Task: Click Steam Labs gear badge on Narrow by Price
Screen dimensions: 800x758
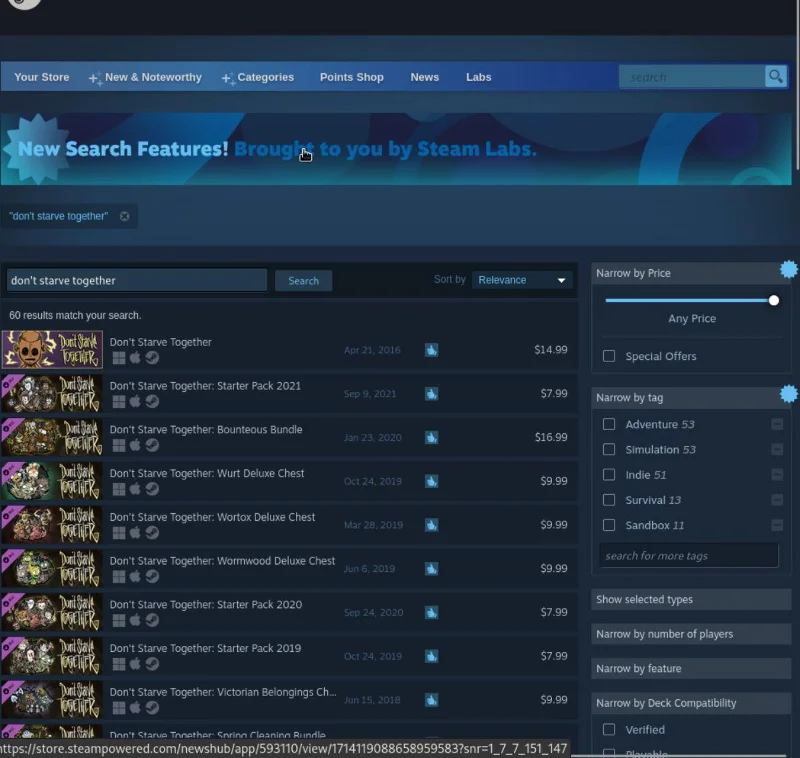Action: click(x=789, y=269)
